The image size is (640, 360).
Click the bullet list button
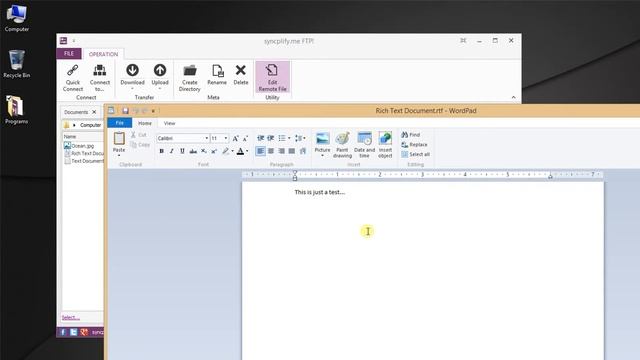coord(282,138)
